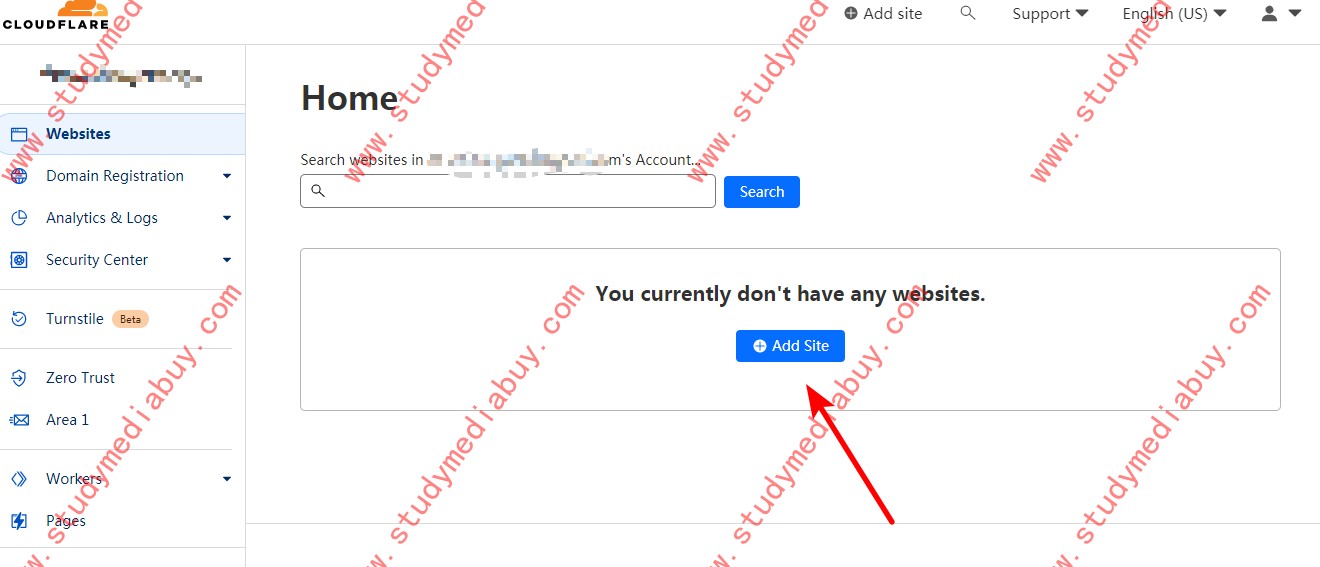Image resolution: width=1320 pixels, height=567 pixels.
Task: Focus the website search input field
Action: point(508,191)
